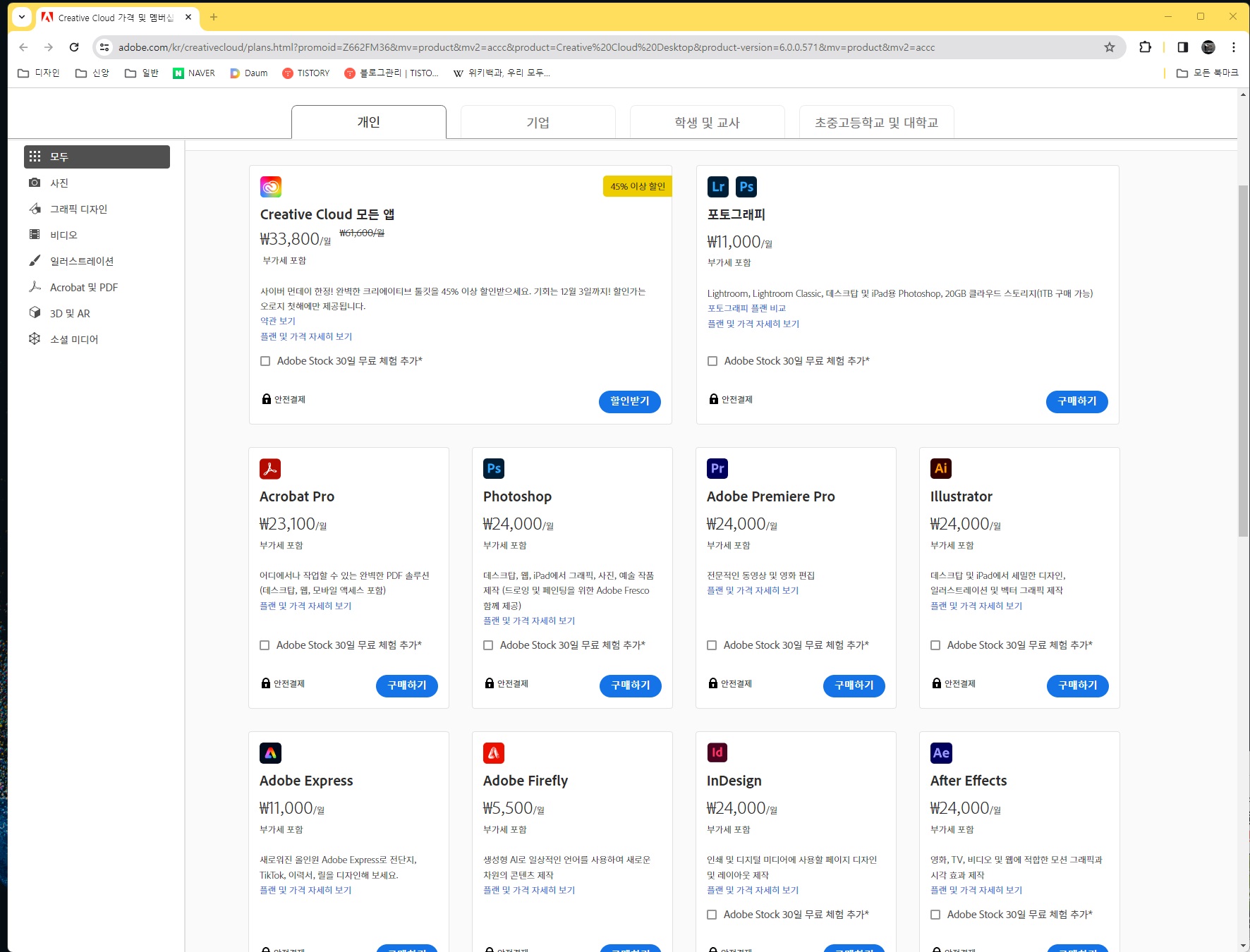The image size is (1250, 952).
Task: Bookmark this page with the star icon
Action: tap(1110, 47)
